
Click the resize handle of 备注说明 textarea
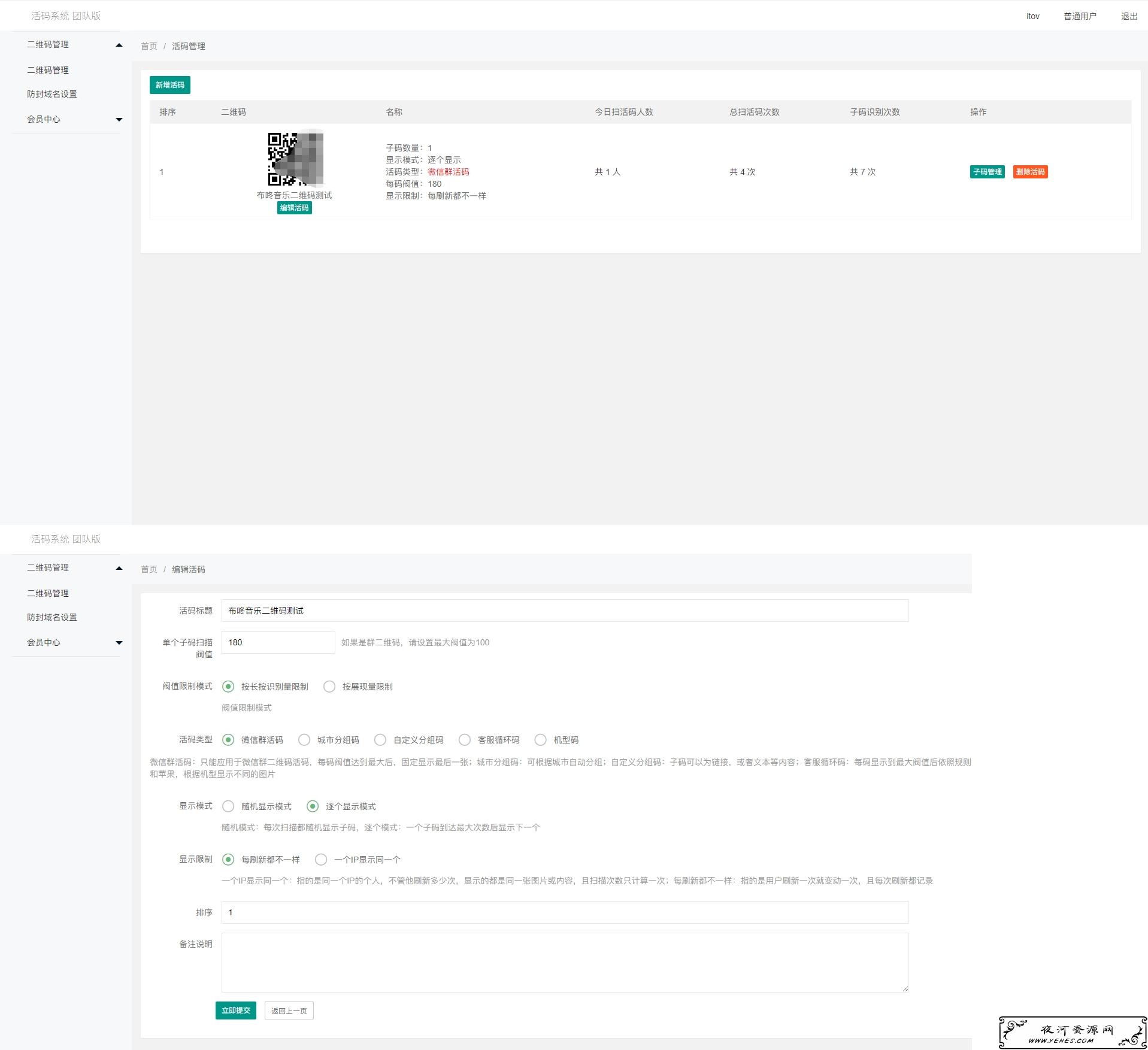point(905,989)
